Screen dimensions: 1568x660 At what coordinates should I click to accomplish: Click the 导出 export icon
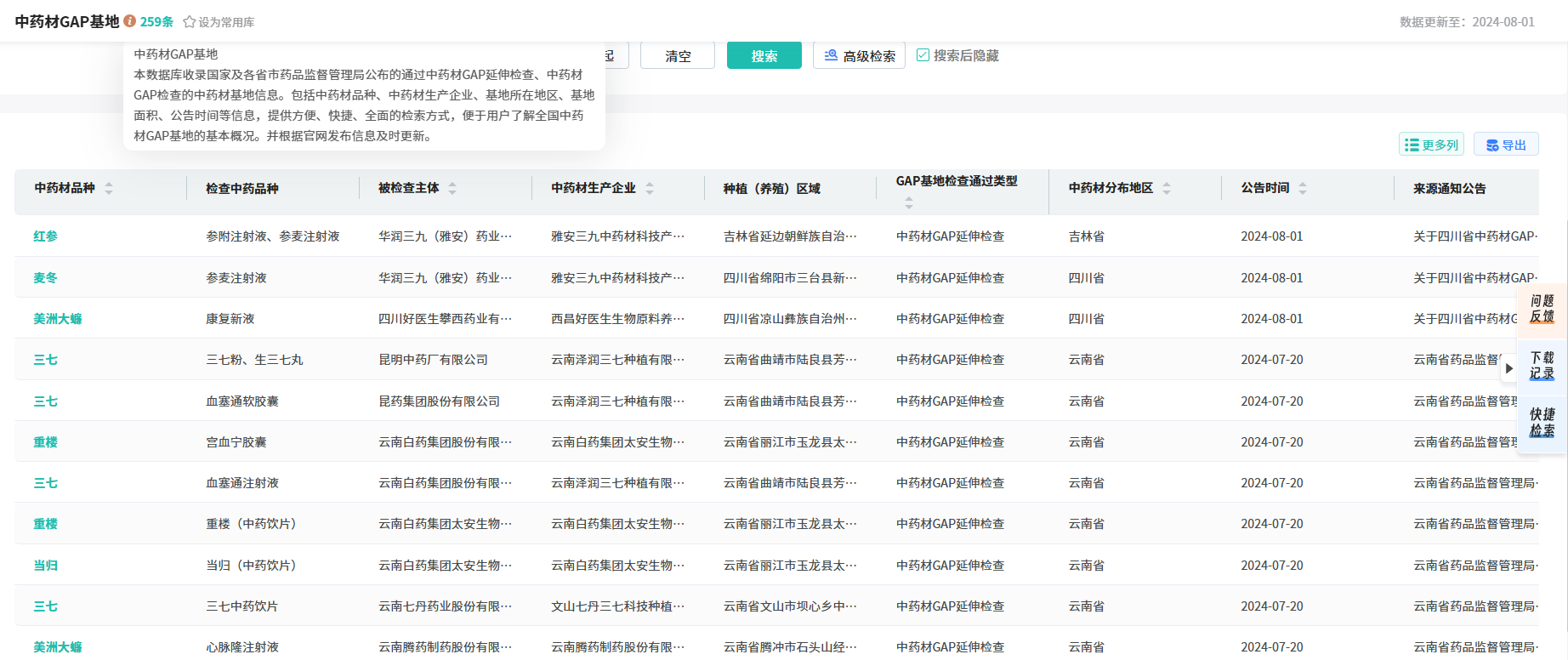[1492, 145]
